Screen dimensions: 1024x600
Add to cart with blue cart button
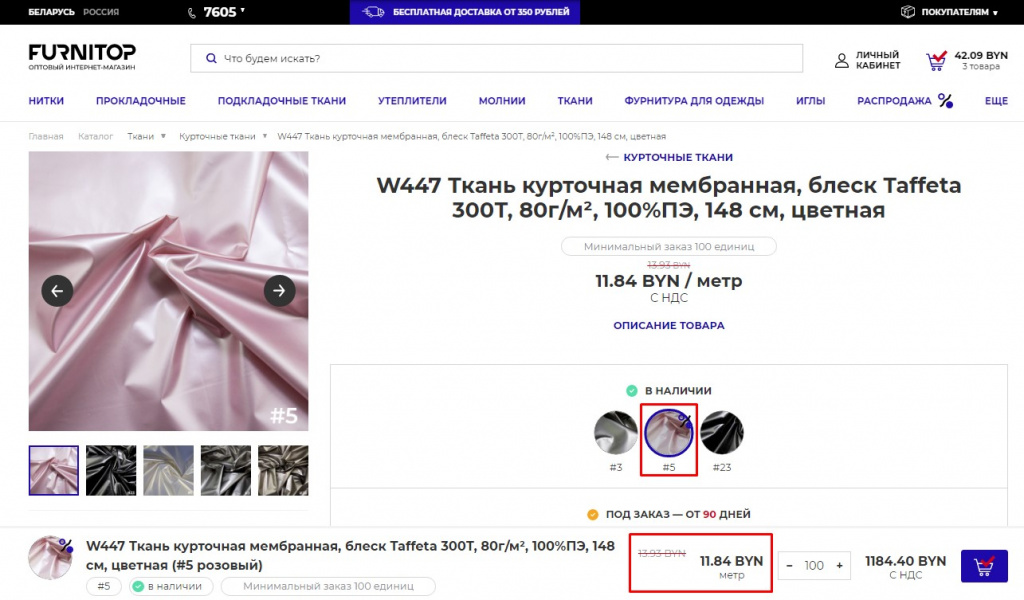tap(983, 566)
